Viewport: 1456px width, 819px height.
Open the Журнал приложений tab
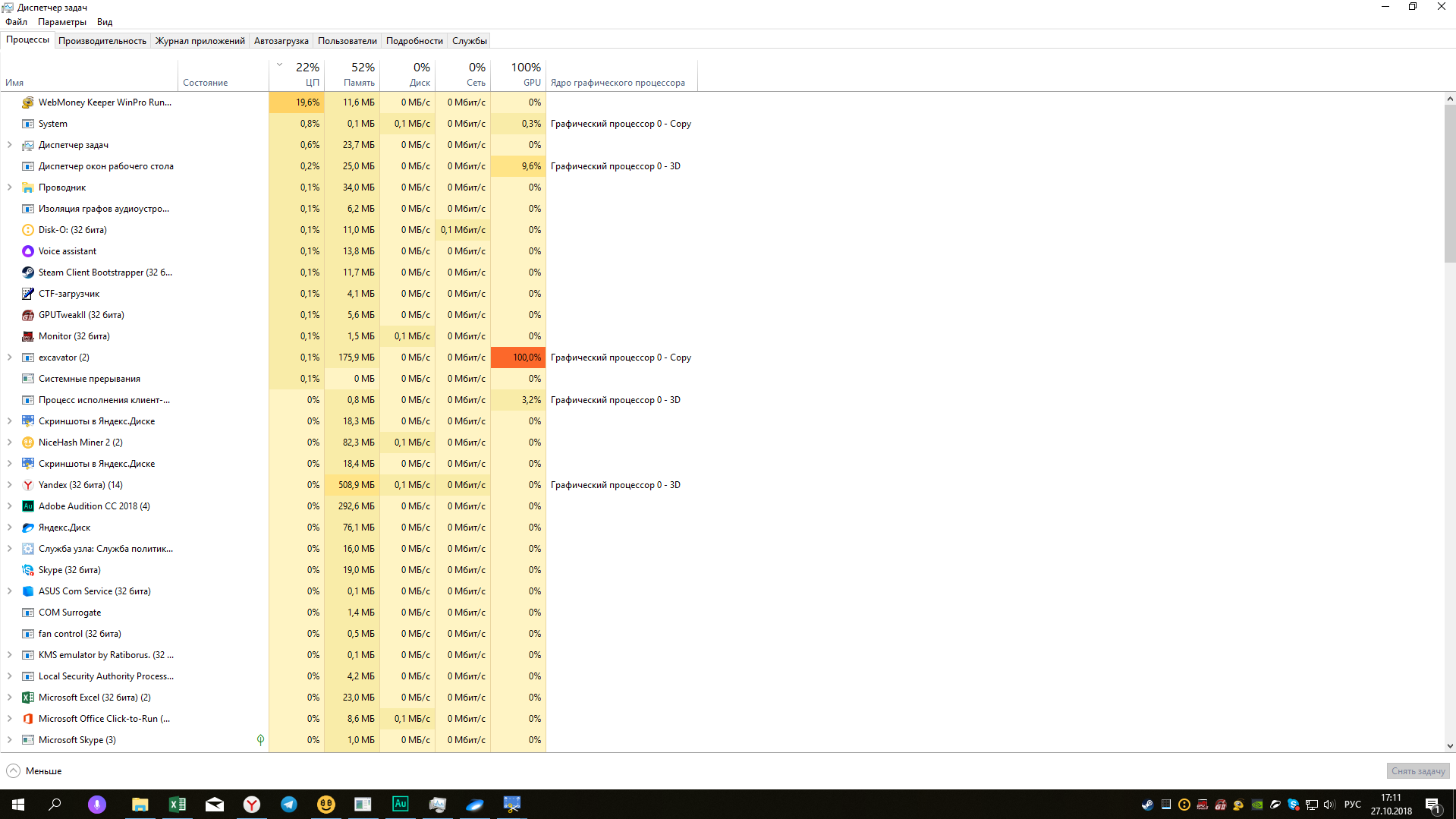(200, 41)
